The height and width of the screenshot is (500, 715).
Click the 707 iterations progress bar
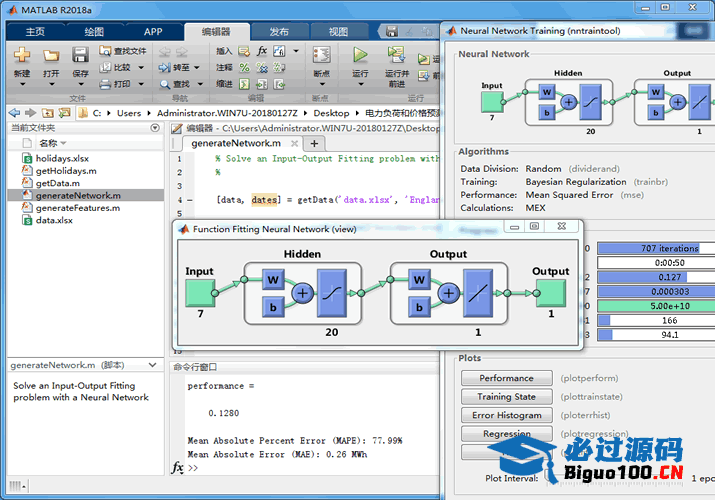click(655, 248)
